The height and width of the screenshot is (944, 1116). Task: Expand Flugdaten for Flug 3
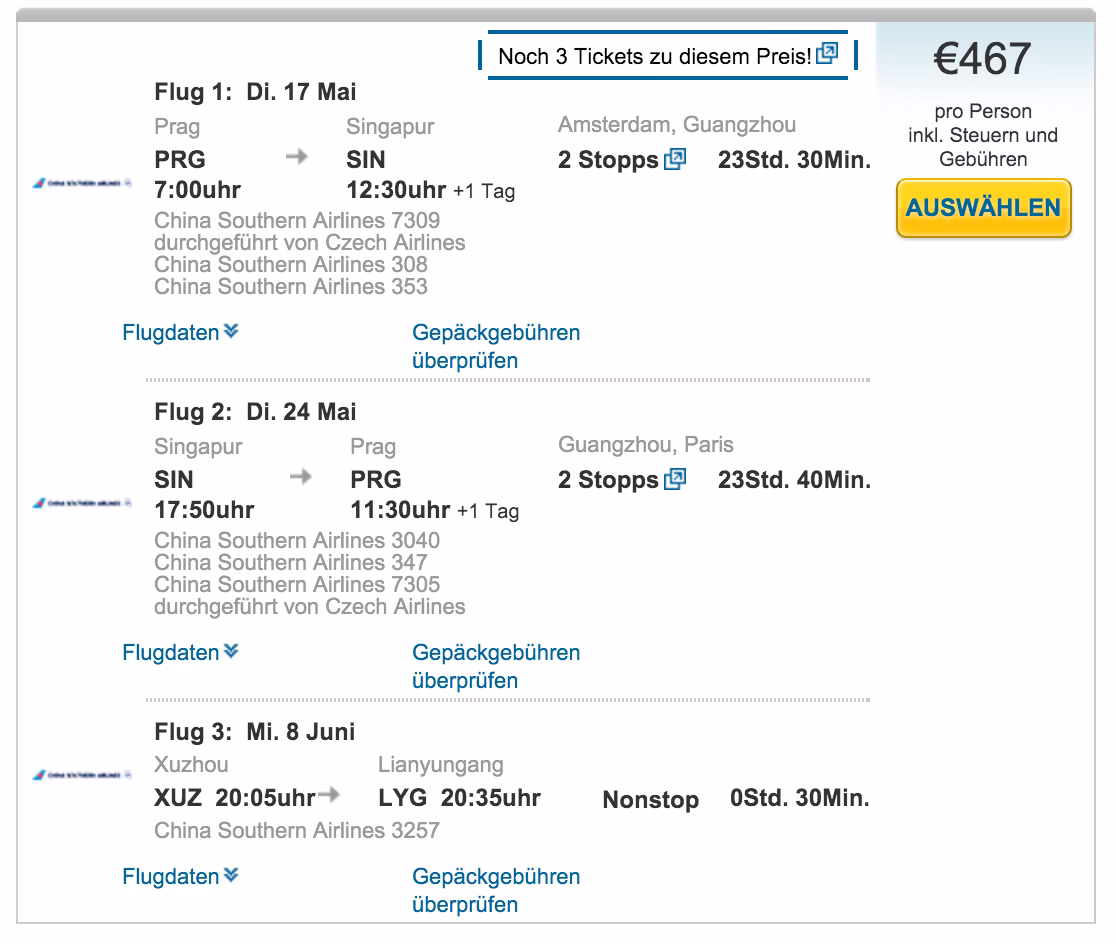click(x=180, y=877)
